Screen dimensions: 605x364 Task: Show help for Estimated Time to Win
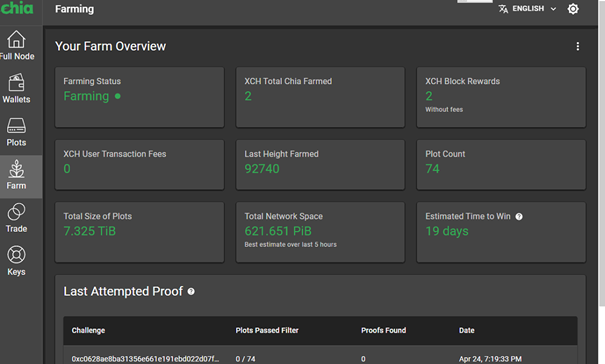pos(519,217)
